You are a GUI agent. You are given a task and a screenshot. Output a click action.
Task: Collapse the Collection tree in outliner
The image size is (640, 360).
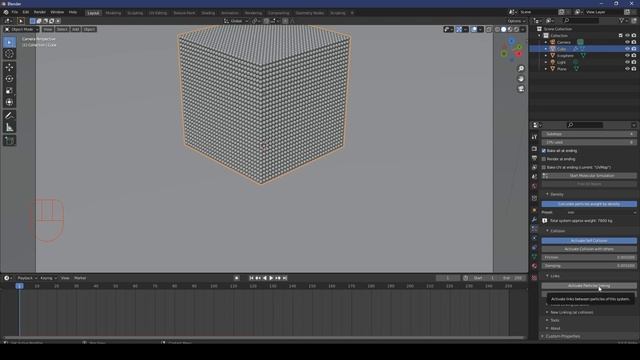tap(540, 36)
